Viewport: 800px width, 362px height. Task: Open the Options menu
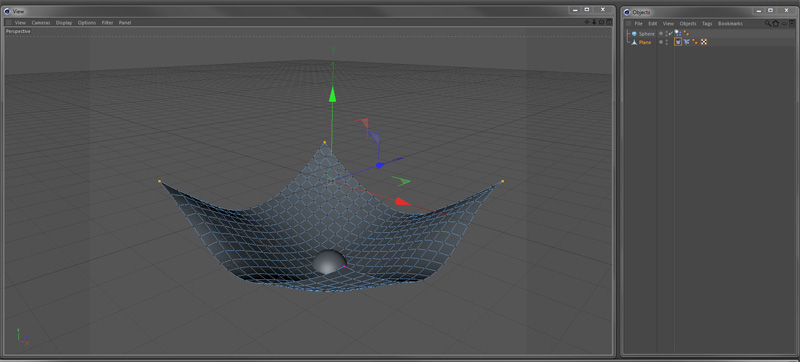tap(87, 23)
